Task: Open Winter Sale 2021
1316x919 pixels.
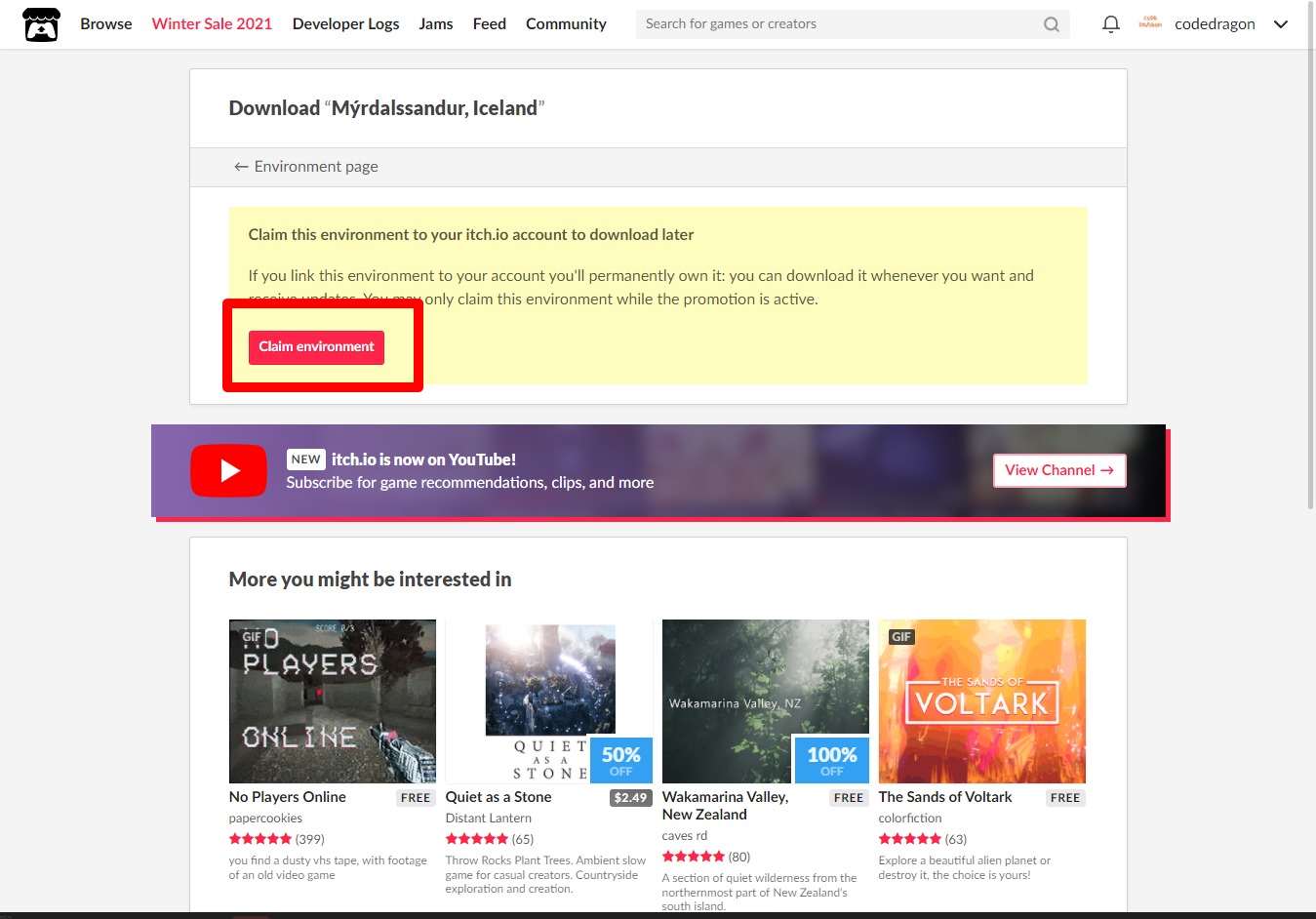Action: [212, 24]
